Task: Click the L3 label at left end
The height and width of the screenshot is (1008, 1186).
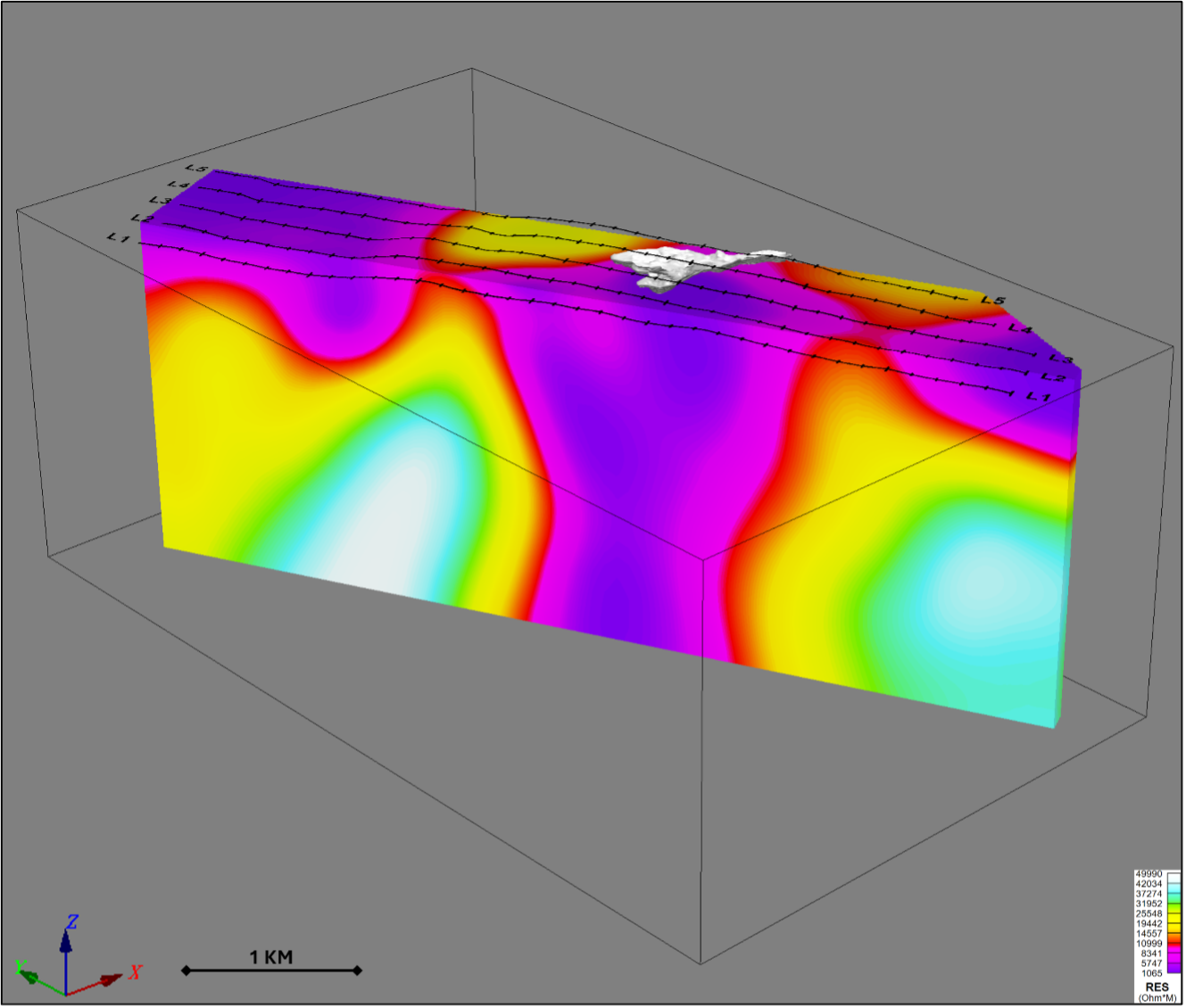Action: click(159, 201)
